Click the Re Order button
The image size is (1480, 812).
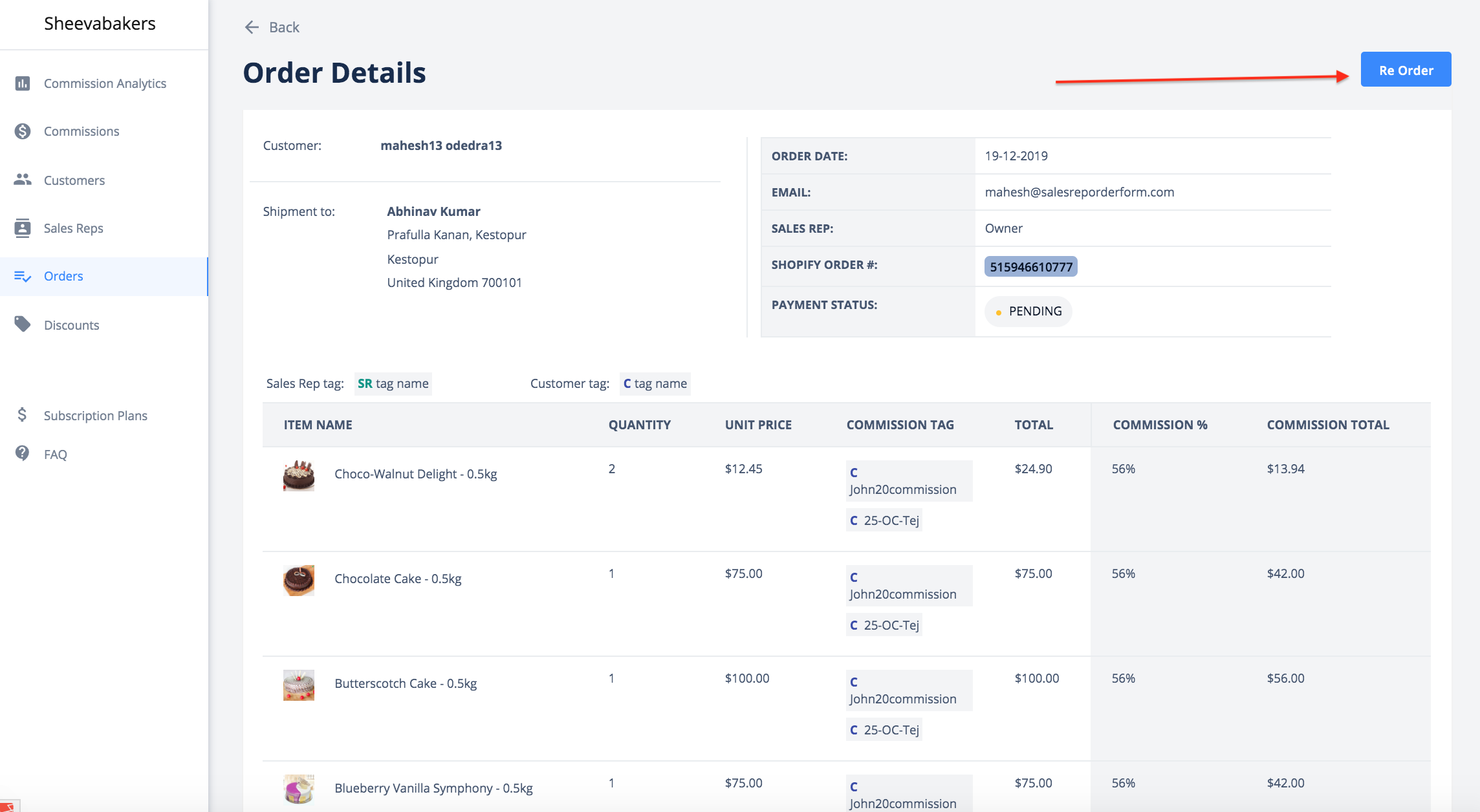pyautogui.click(x=1406, y=70)
